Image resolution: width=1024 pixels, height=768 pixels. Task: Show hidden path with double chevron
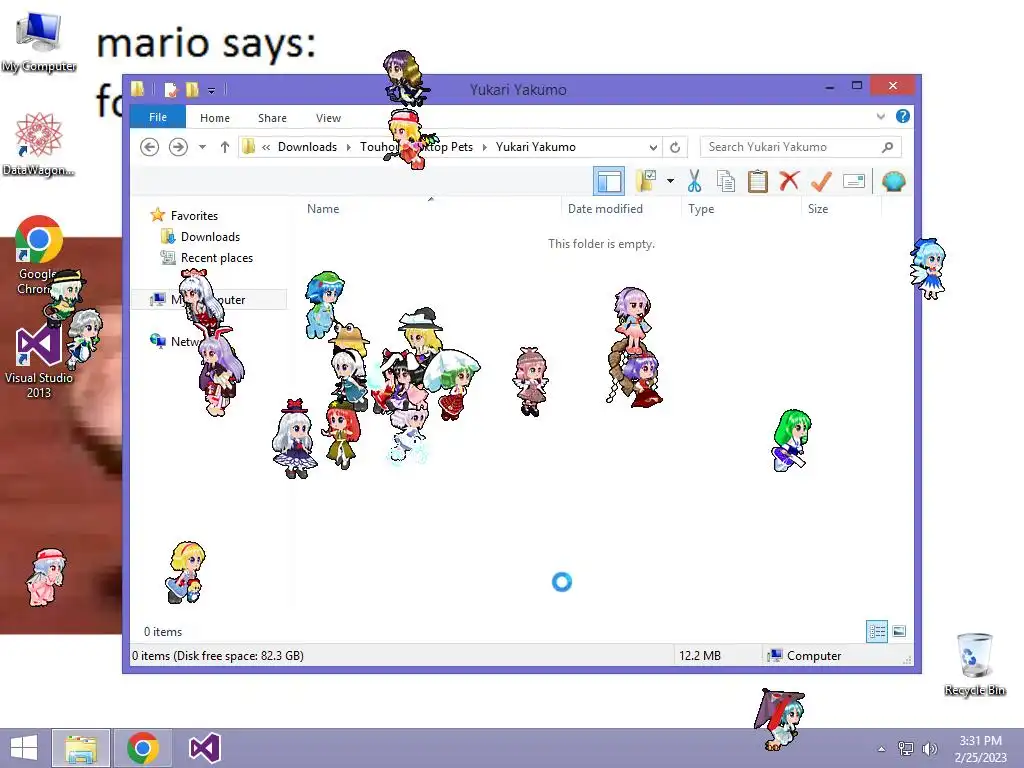[x=266, y=147]
